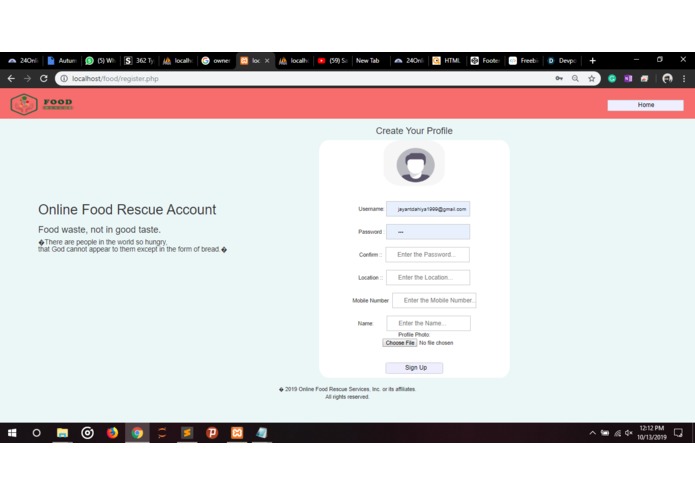Open a new browser tab with plus

593,61
